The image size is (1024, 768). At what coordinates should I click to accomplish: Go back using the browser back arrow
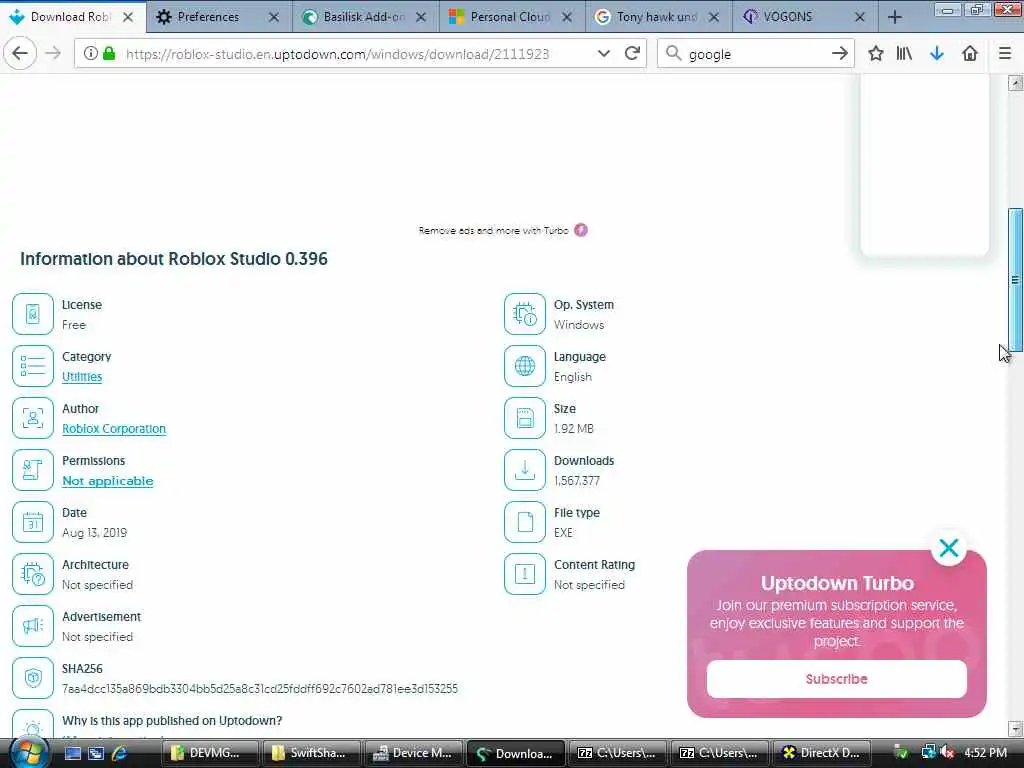pos(20,54)
